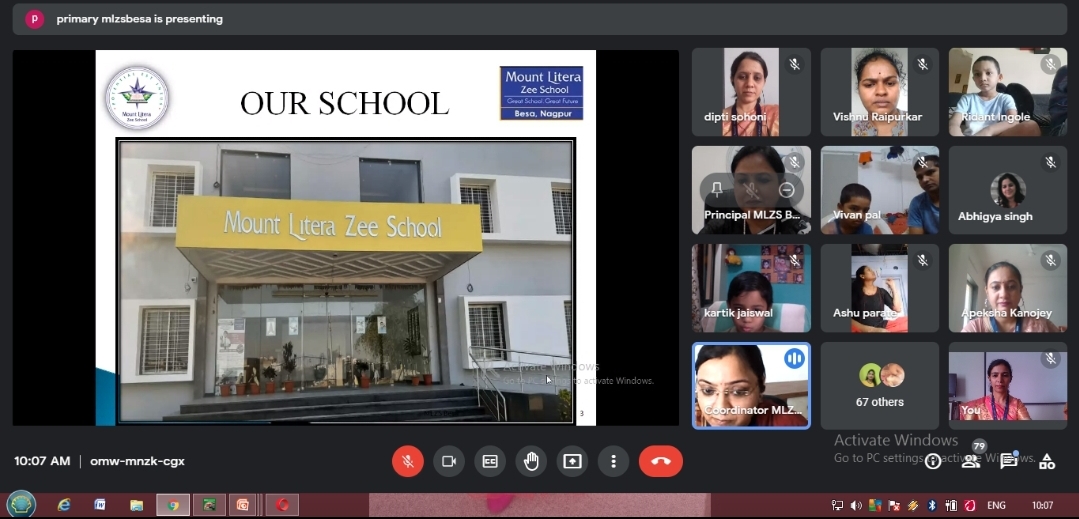Screen dimensions: 1079x519
Task: Click the muted mic icon on Abhigya singh's tile
Action: click(1050, 162)
